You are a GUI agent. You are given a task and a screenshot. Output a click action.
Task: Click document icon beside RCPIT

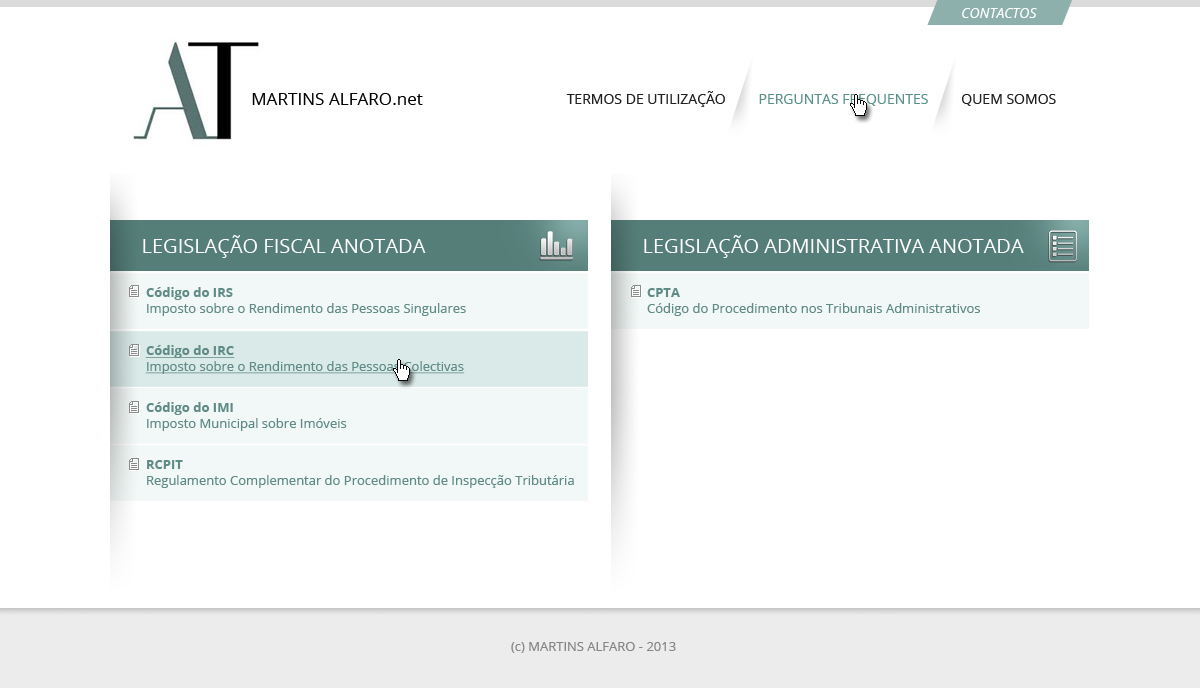click(x=134, y=464)
